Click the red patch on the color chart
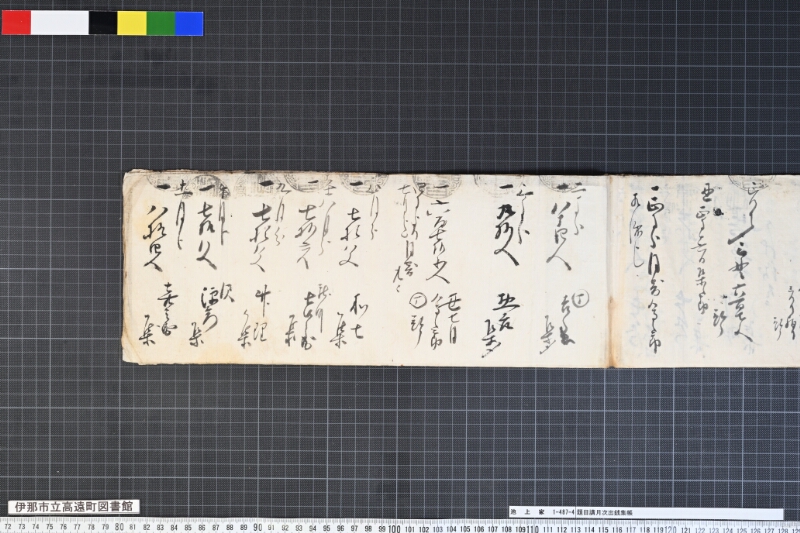 pos(16,23)
